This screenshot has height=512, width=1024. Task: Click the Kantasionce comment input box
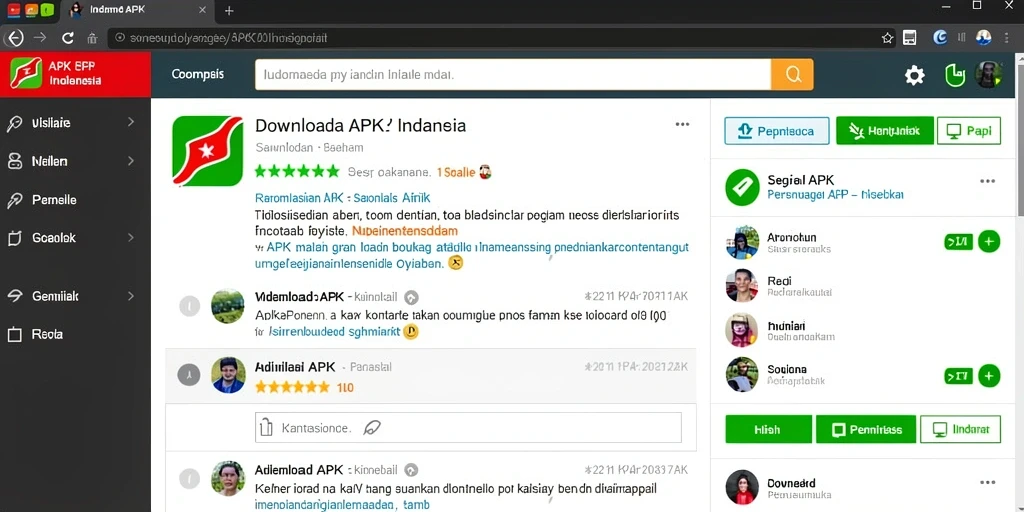click(468, 428)
